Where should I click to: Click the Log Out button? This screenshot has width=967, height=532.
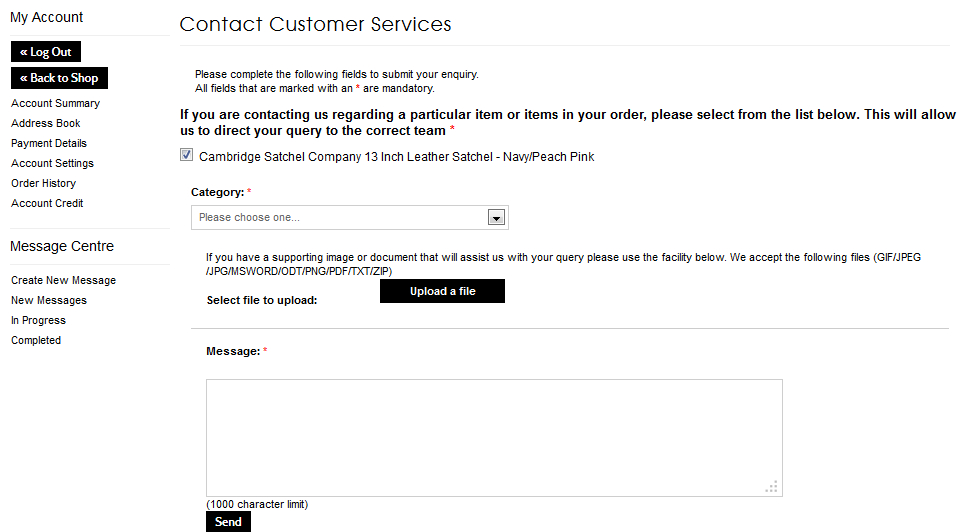tap(46, 52)
